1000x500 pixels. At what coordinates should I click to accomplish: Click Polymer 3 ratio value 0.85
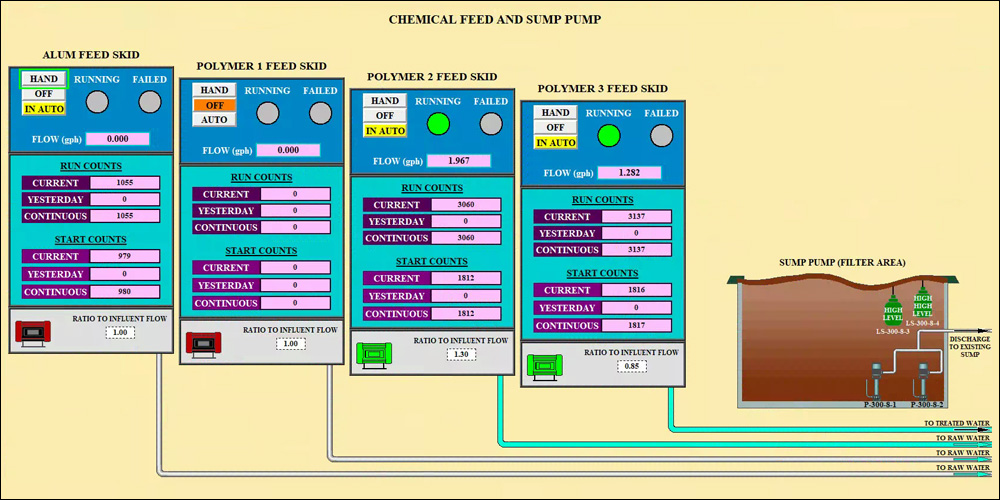pos(631,366)
